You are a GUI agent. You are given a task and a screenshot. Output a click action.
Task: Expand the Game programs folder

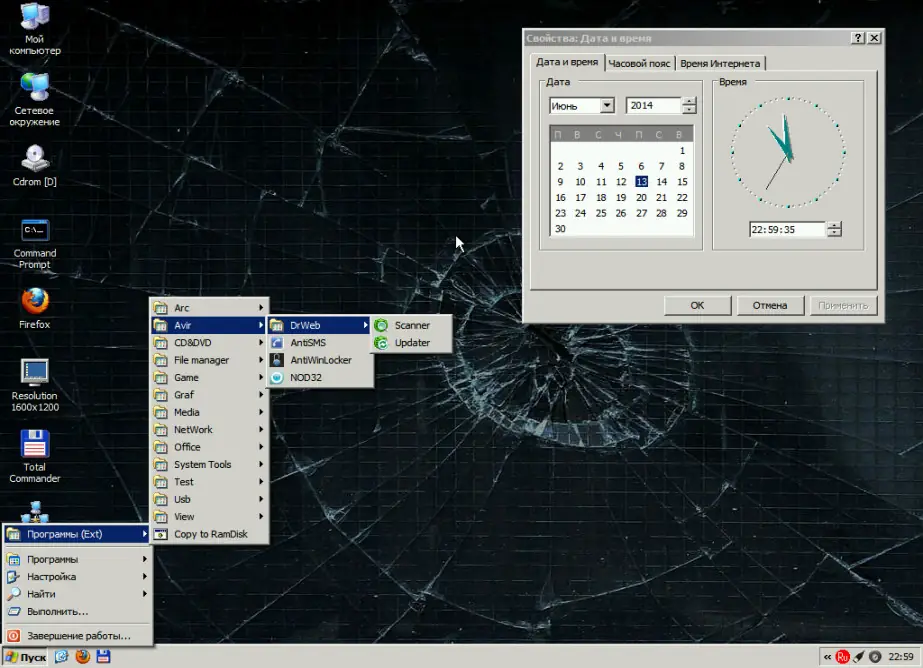pos(210,377)
